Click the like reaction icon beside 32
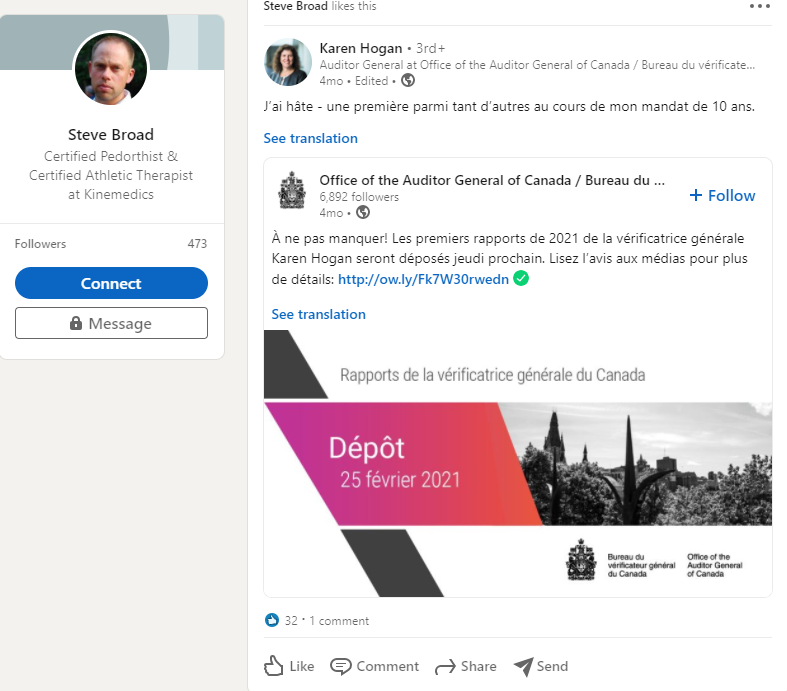Image resolution: width=787 pixels, height=691 pixels. coord(272,620)
